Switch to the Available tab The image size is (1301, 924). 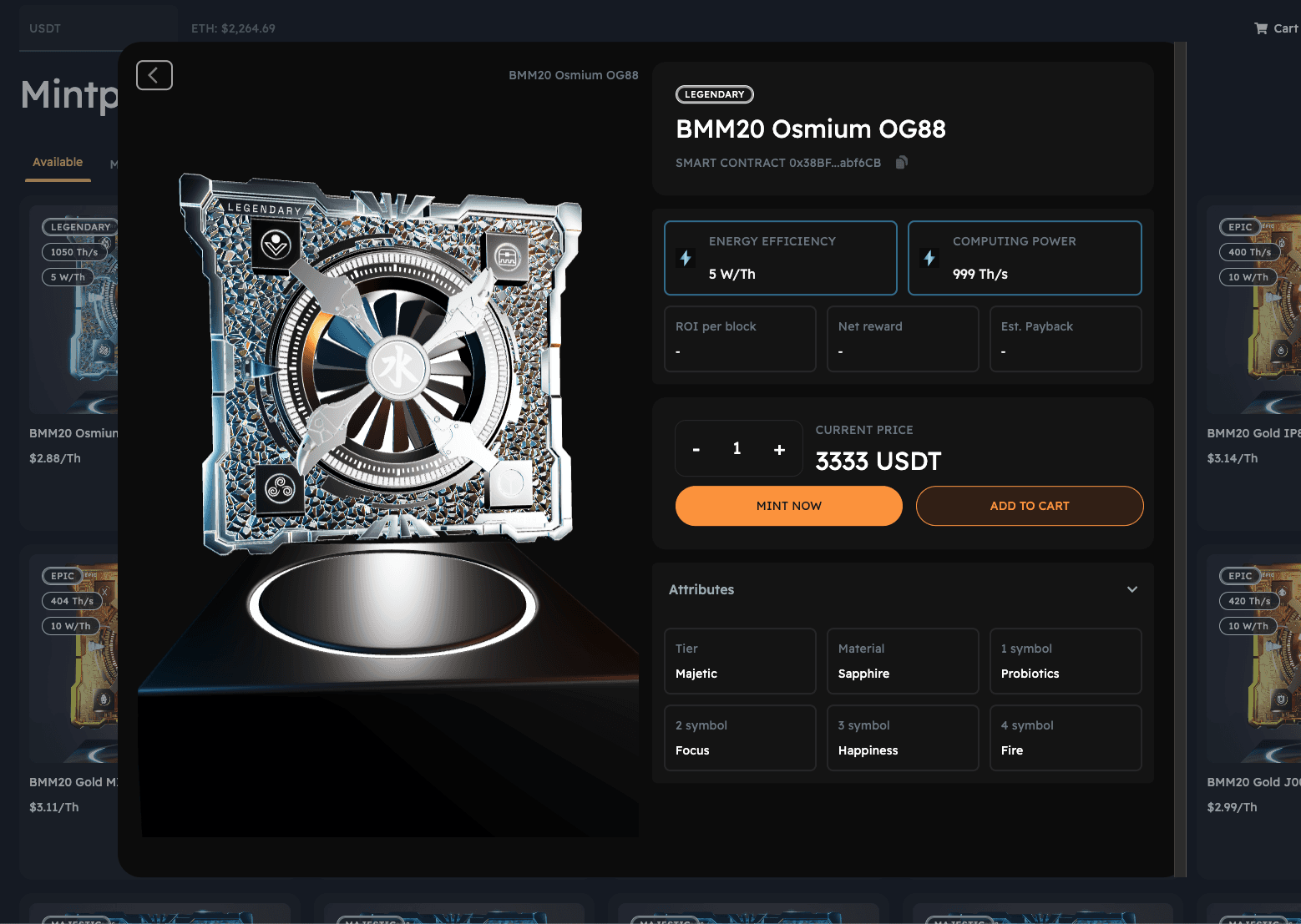pyautogui.click(x=58, y=162)
